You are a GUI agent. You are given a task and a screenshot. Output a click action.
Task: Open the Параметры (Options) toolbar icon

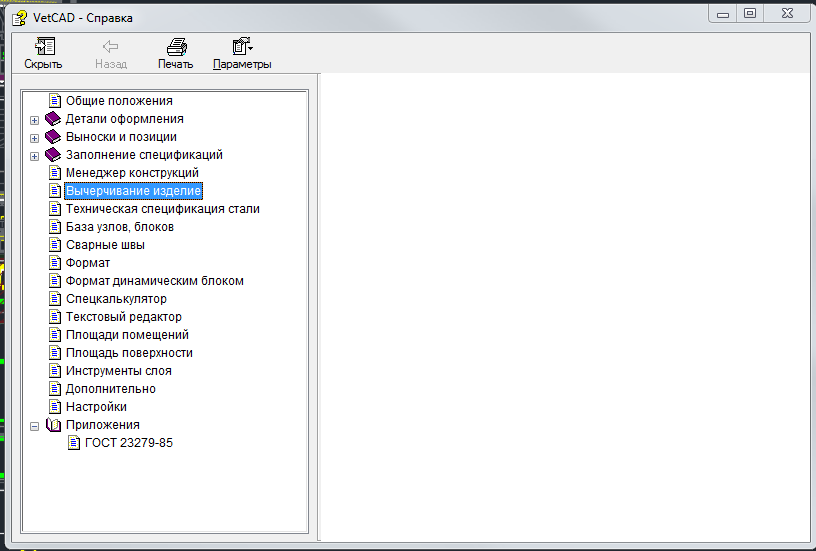[x=242, y=46]
